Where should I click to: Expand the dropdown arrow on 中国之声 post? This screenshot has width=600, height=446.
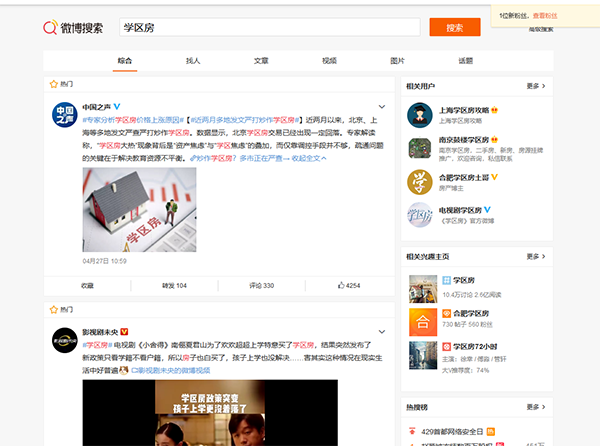tap(382, 107)
